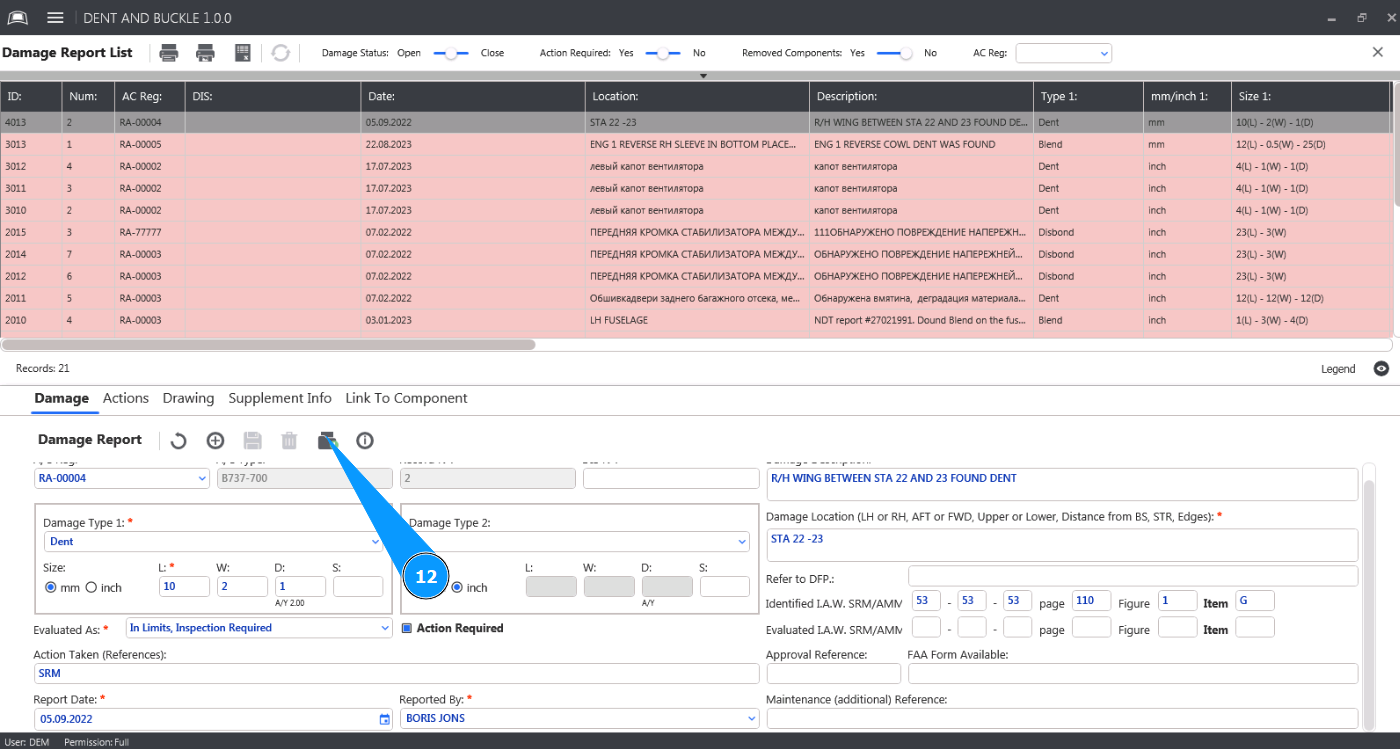Select the mm radio for Damage Type 1 size
Image resolution: width=1400 pixels, height=749 pixels.
pyautogui.click(x=51, y=588)
